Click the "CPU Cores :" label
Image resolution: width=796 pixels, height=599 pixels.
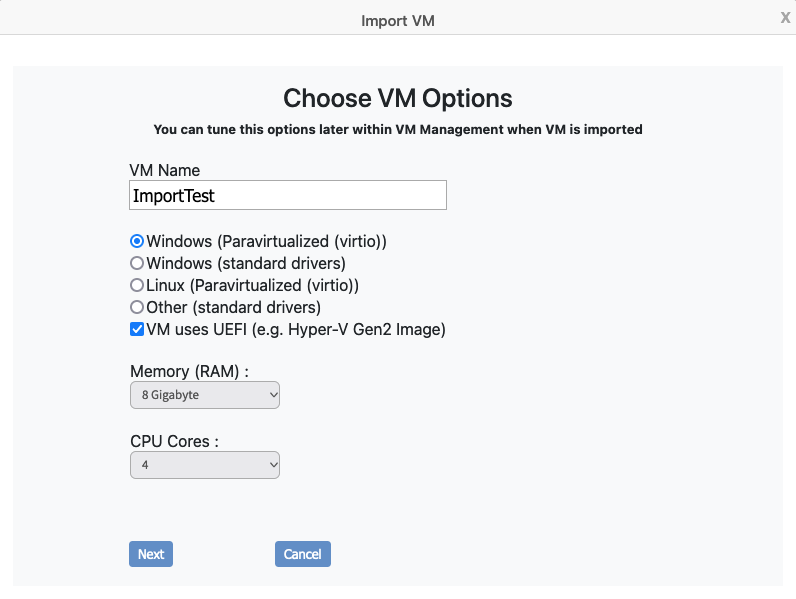pos(174,441)
